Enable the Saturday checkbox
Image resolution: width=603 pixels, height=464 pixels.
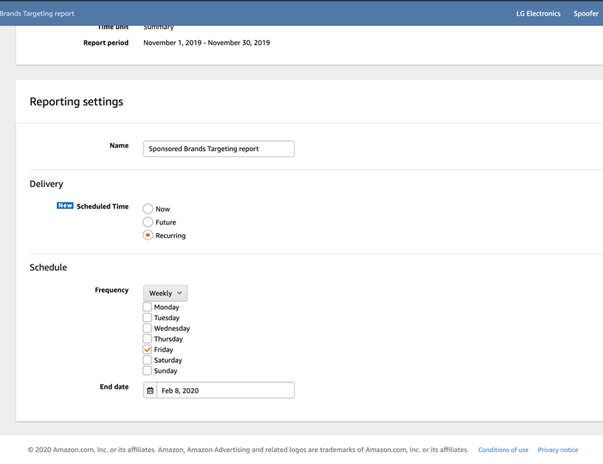[x=148, y=360]
